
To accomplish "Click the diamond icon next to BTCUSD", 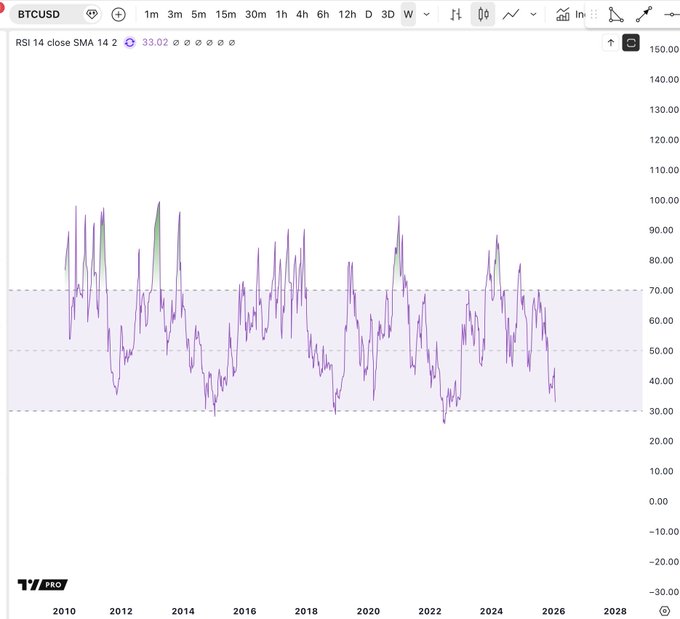I will [92, 14].
